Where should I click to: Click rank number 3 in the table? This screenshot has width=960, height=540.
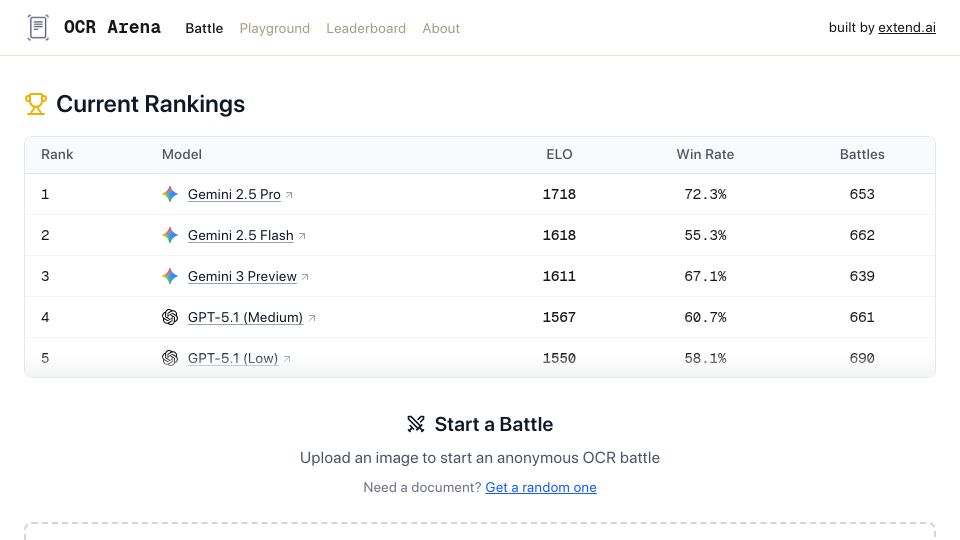pyautogui.click(x=45, y=276)
